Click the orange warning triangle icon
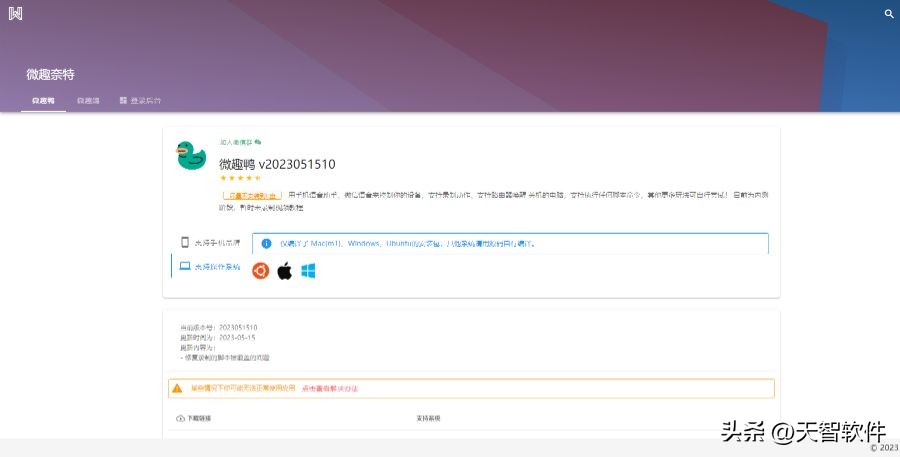Image resolution: width=900 pixels, height=457 pixels. pyautogui.click(x=177, y=388)
